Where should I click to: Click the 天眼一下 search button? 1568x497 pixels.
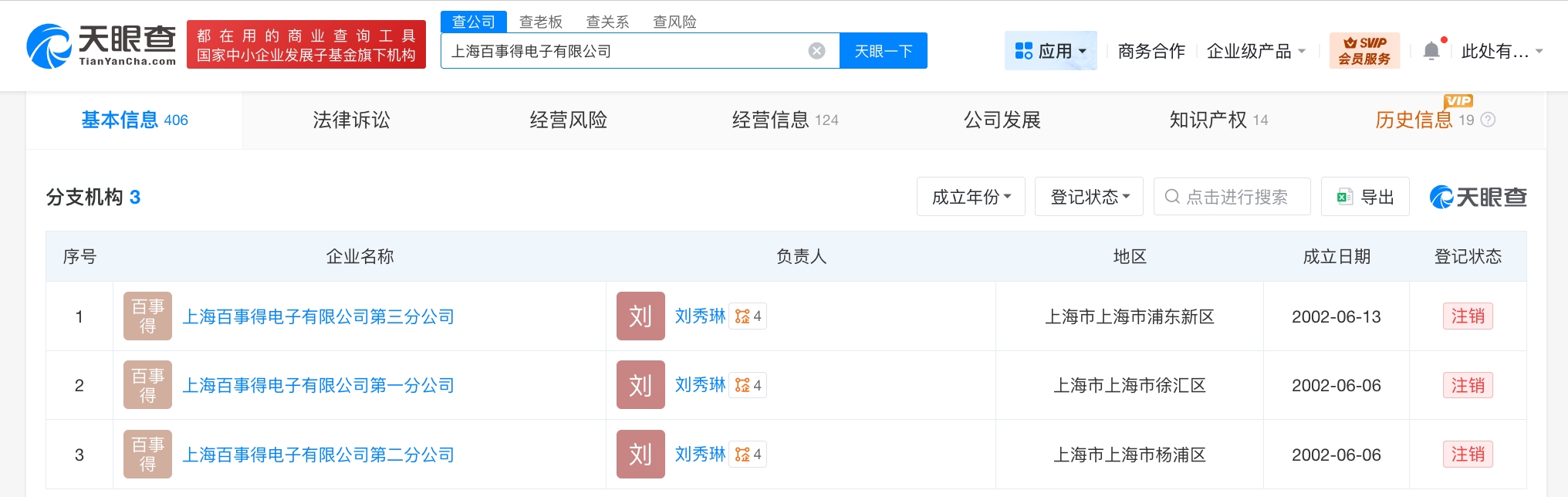(x=883, y=51)
